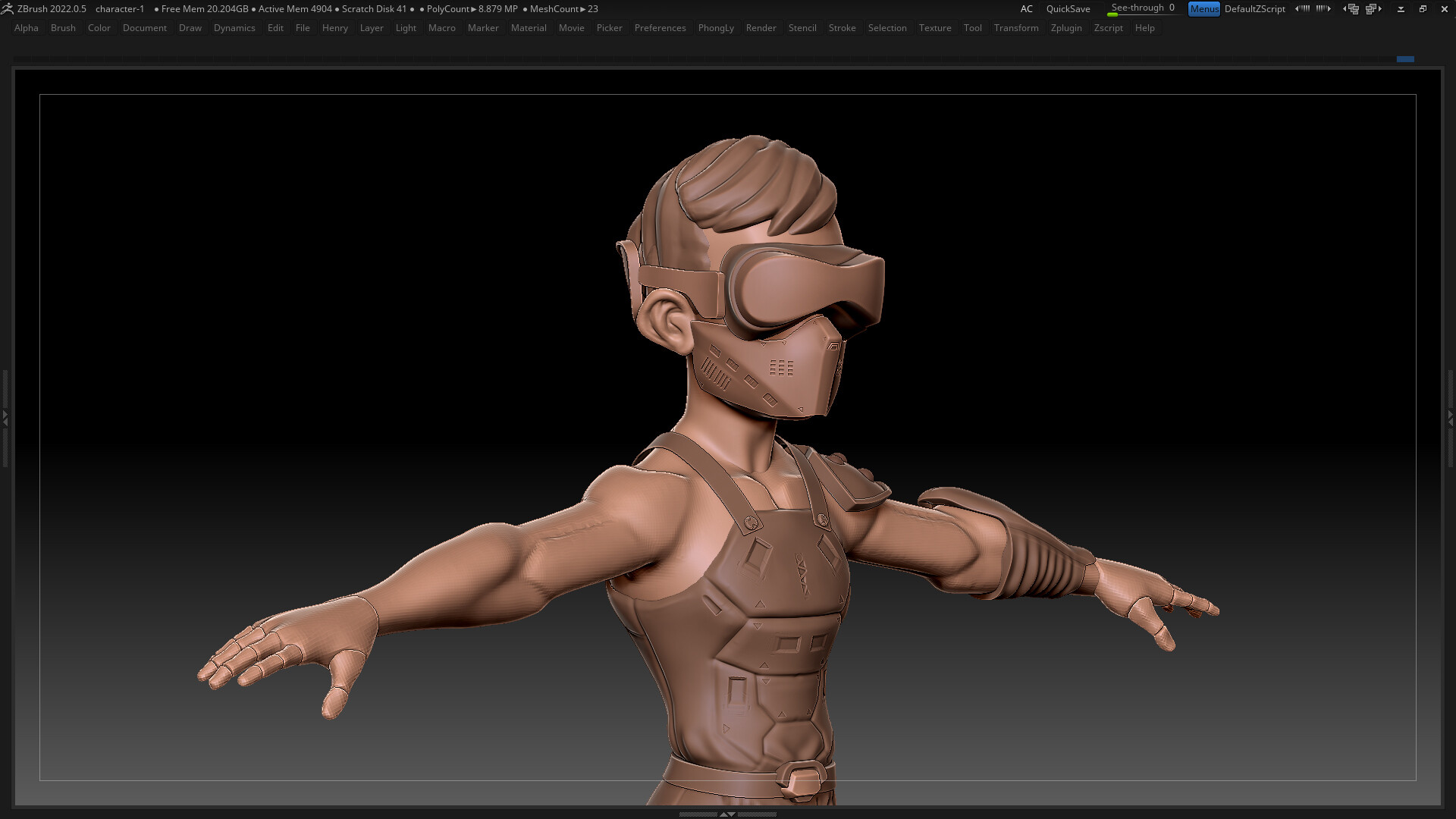Open the Preferences menu
The image size is (1456, 819).
pos(660,28)
